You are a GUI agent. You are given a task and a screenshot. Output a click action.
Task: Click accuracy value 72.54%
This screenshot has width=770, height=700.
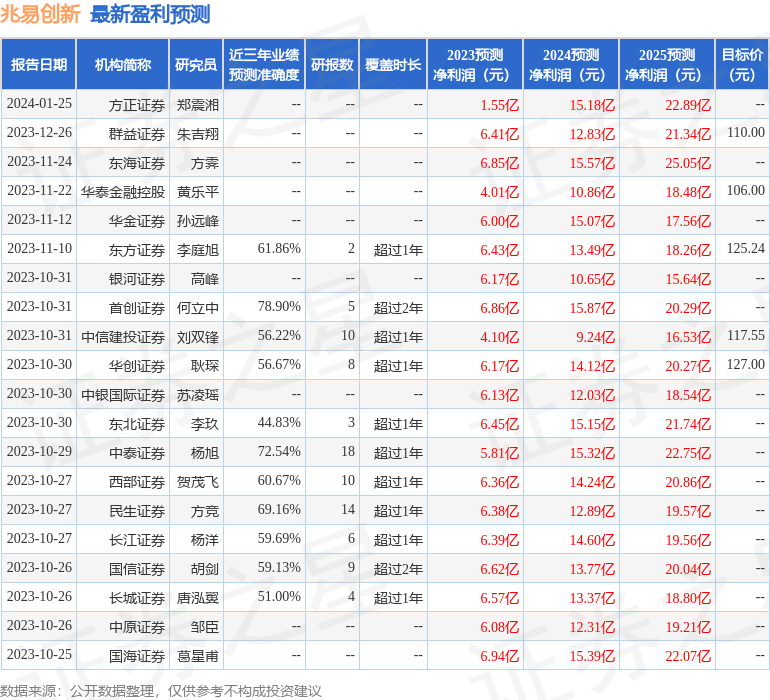click(x=279, y=451)
